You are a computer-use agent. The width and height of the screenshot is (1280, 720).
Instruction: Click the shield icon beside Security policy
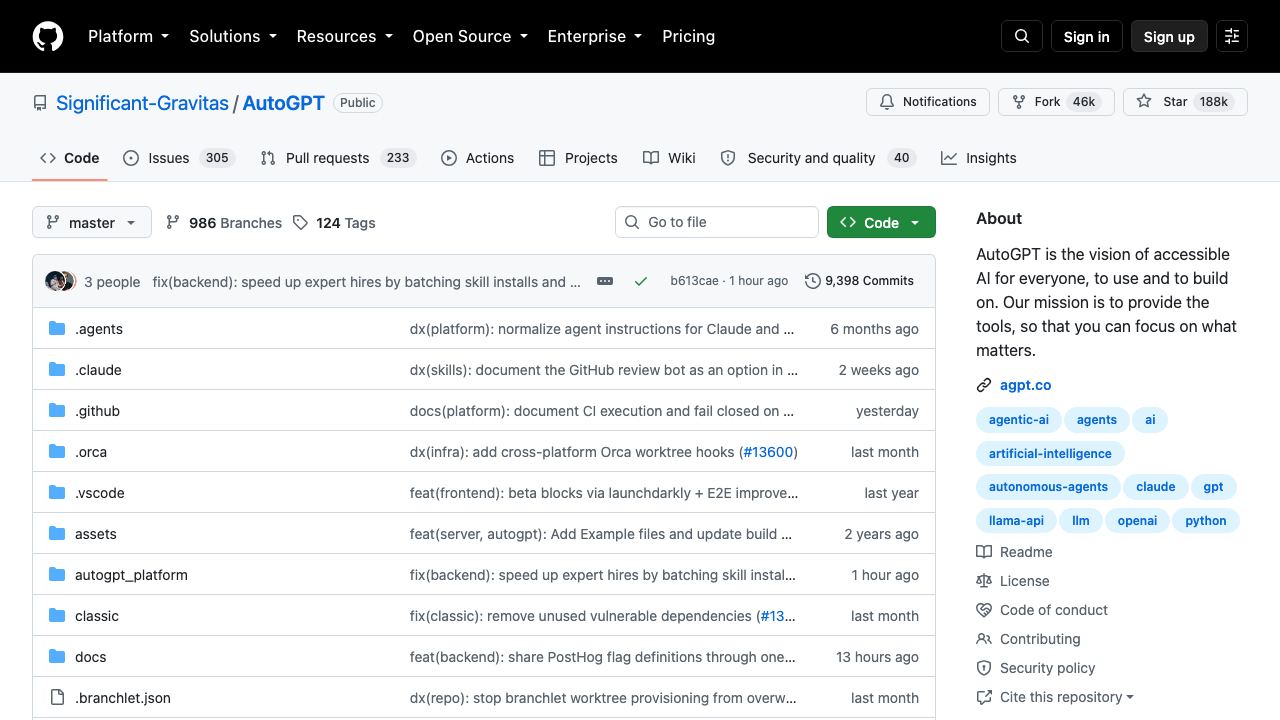point(984,668)
